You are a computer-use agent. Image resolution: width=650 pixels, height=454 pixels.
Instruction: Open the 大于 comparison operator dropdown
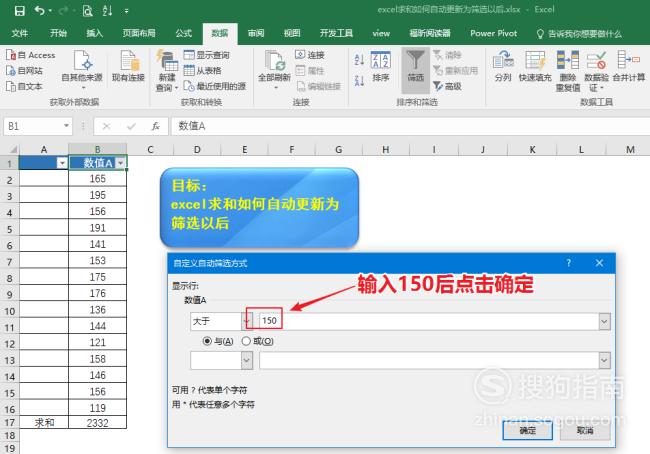click(247, 321)
